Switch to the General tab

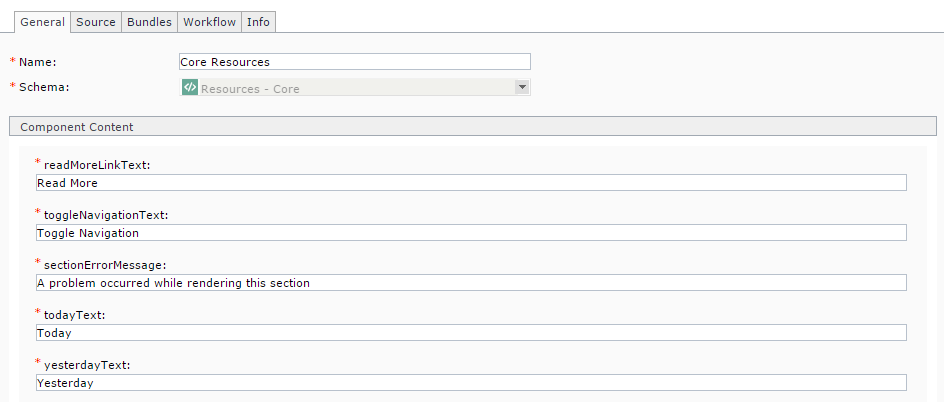point(42,22)
